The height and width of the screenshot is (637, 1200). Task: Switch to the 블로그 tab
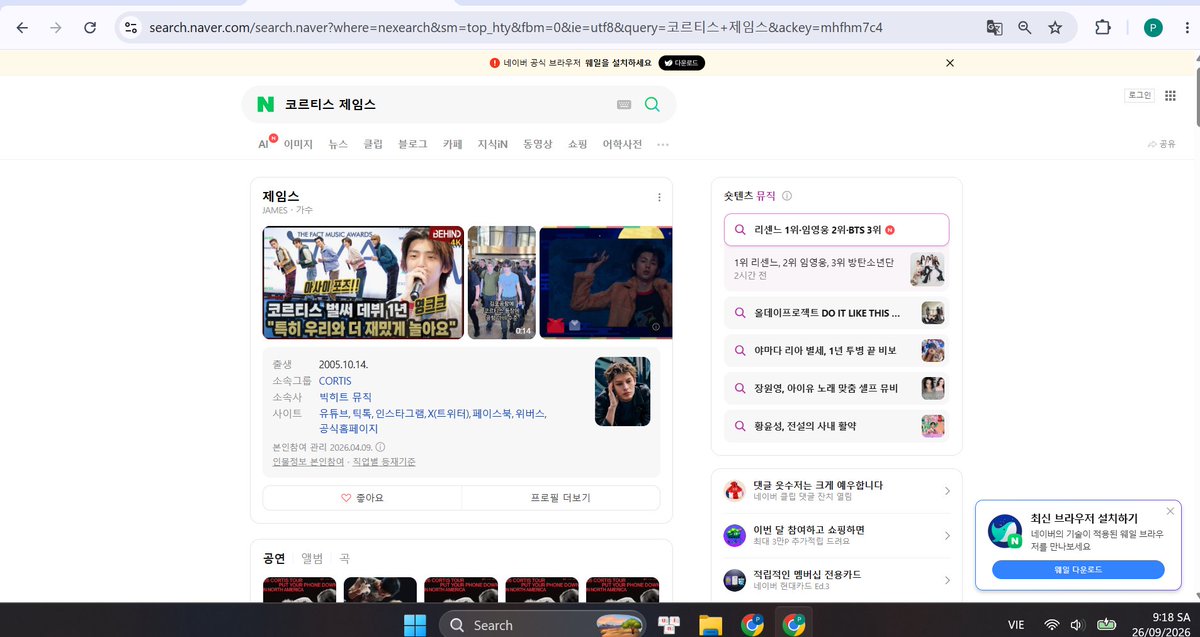(x=413, y=144)
